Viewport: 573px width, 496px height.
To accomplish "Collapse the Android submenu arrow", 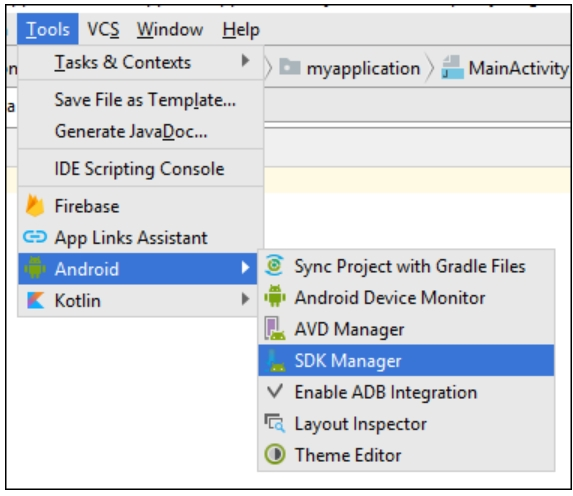I will pos(246,268).
